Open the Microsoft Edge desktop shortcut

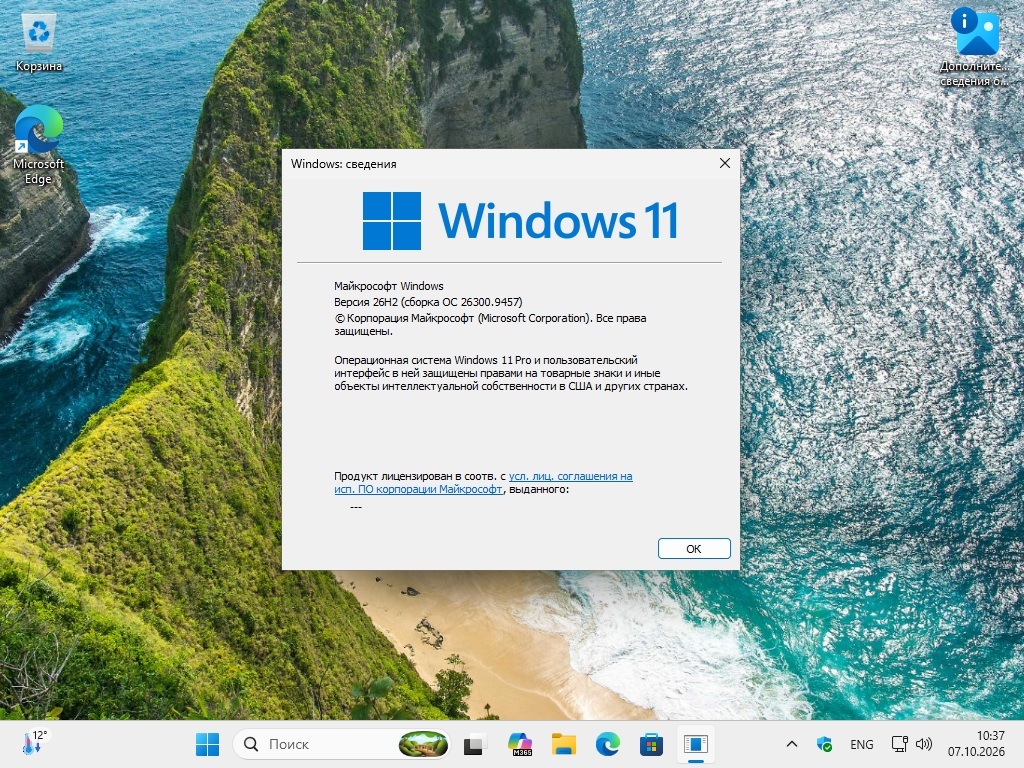(x=39, y=145)
